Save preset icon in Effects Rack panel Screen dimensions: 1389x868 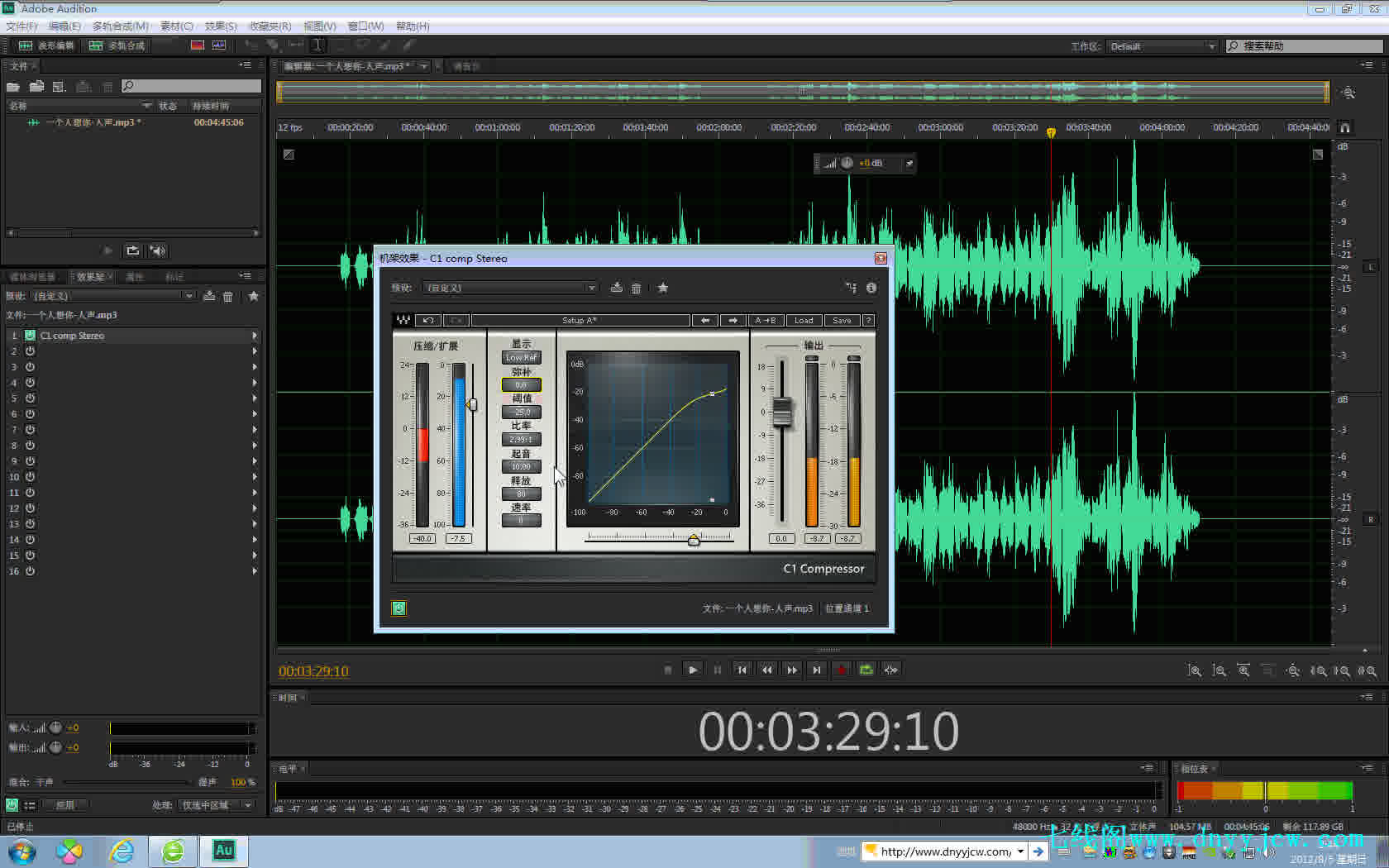[x=209, y=296]
